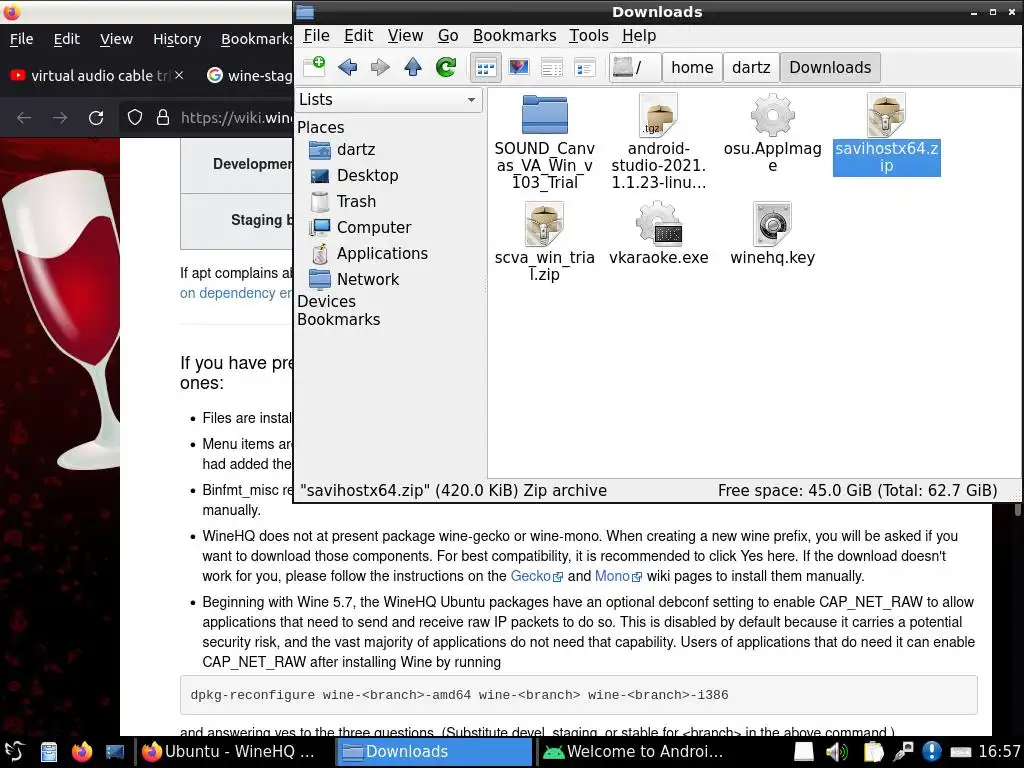The image size is (1024, 768).
Task: Select the SOUND_Canvas_VA_Win_v103_Trial folder icon
Action: 545,115
